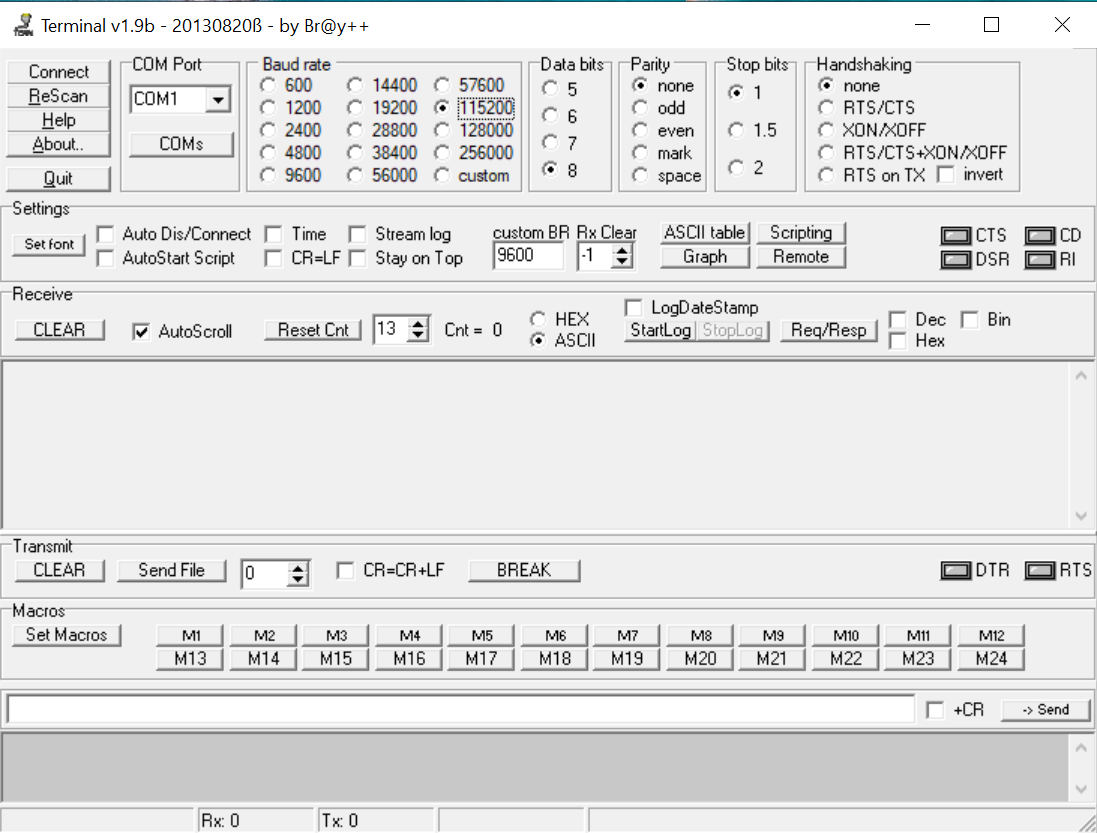Open the COM Port dropdown

click(218, 100)
